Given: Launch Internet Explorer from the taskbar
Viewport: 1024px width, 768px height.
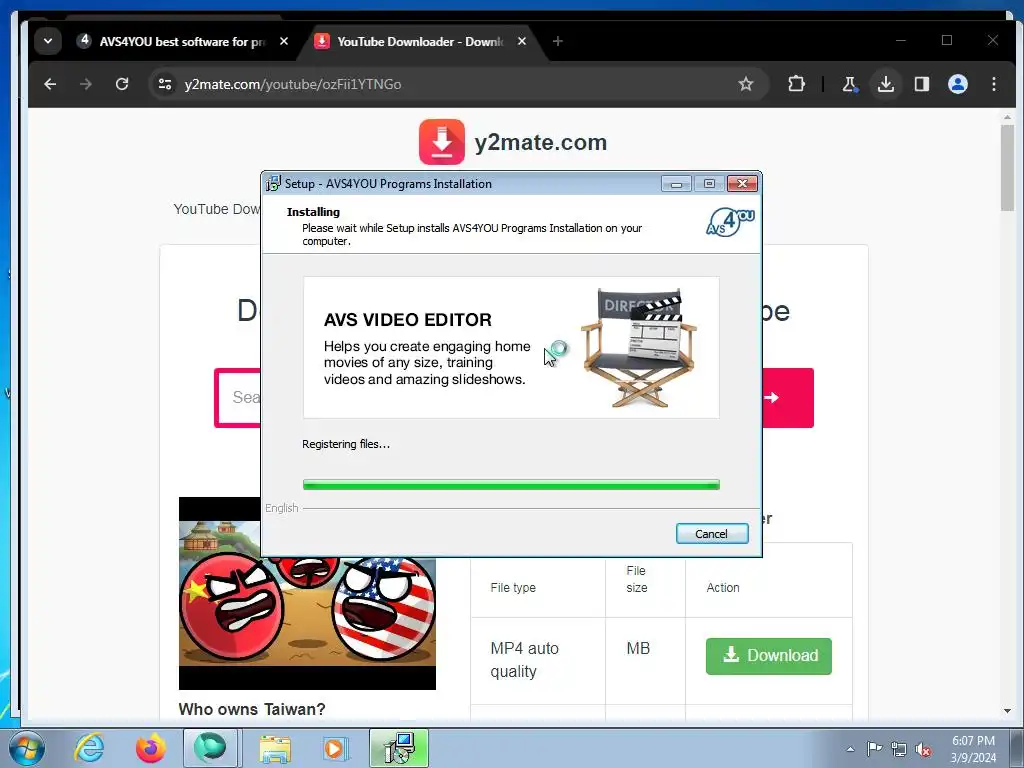Looking at the screenshot, I should click(89, 748).
